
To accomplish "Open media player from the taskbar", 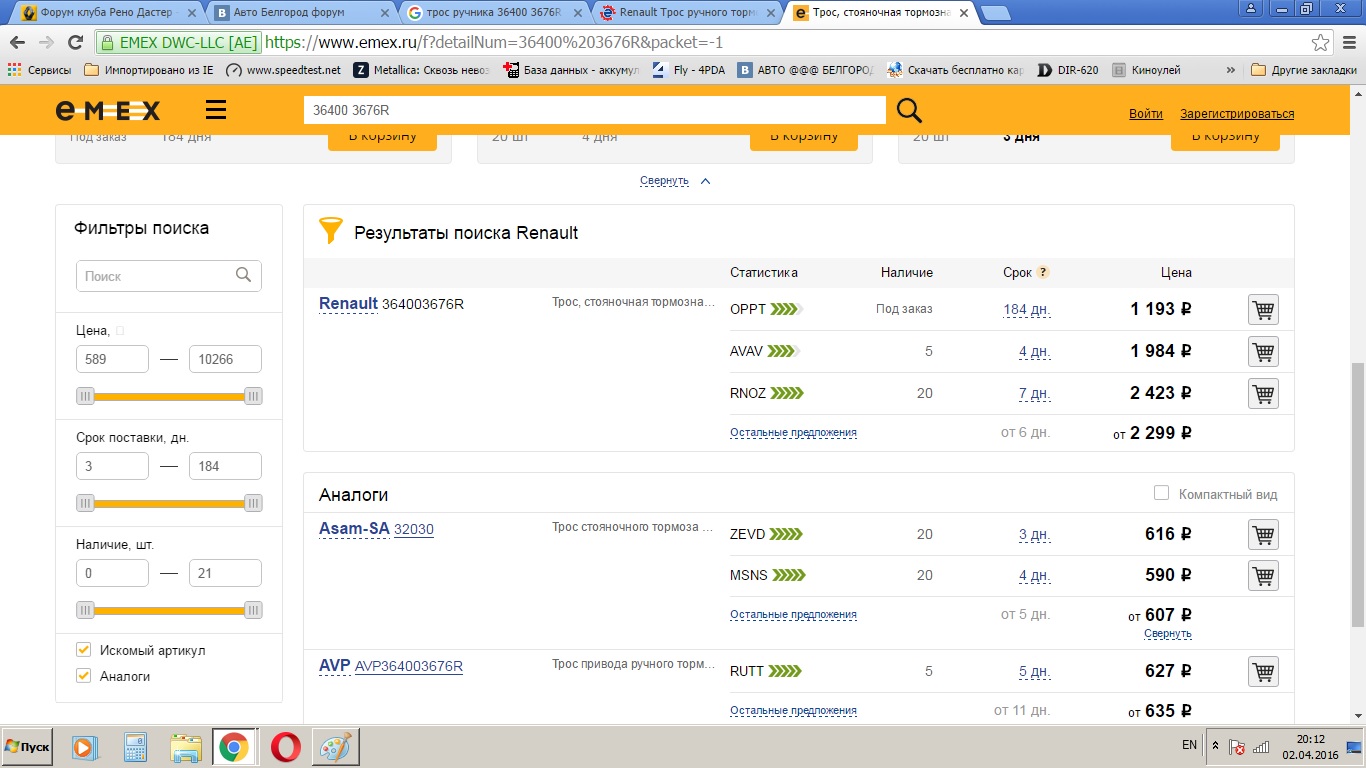I will coord(85,747).
